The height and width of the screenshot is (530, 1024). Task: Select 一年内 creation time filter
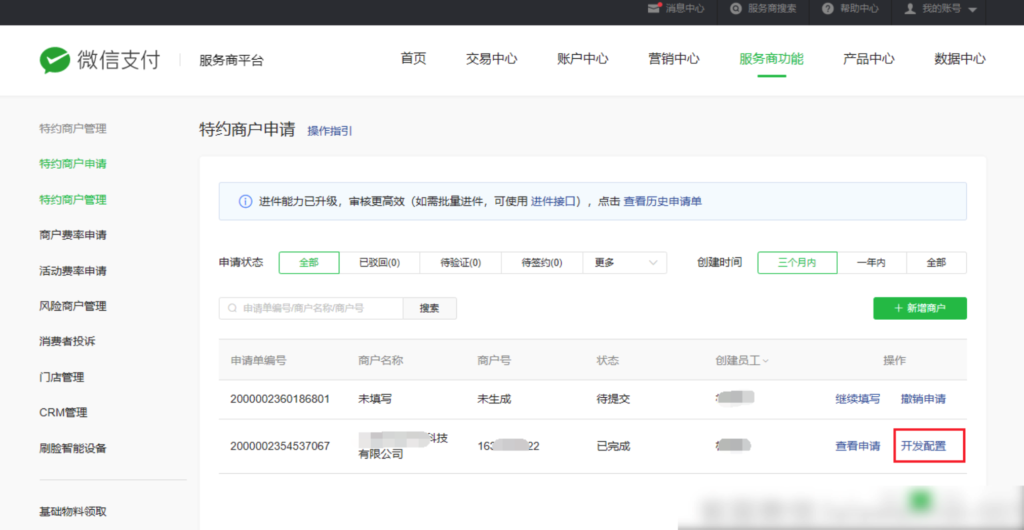pyautogui.click(x=871, y=263)
